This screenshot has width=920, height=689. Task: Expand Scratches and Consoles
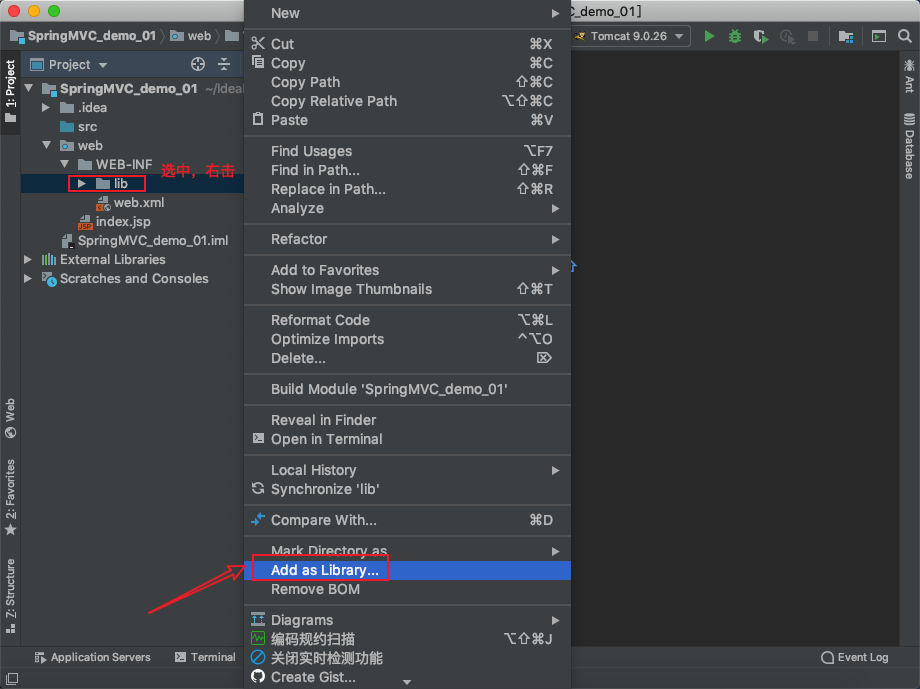(x=28, y=279)
